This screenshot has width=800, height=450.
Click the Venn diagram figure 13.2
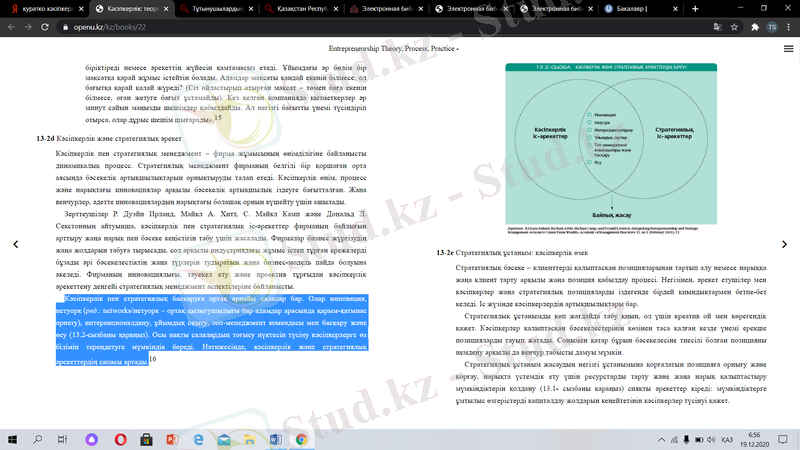point(611,144)
